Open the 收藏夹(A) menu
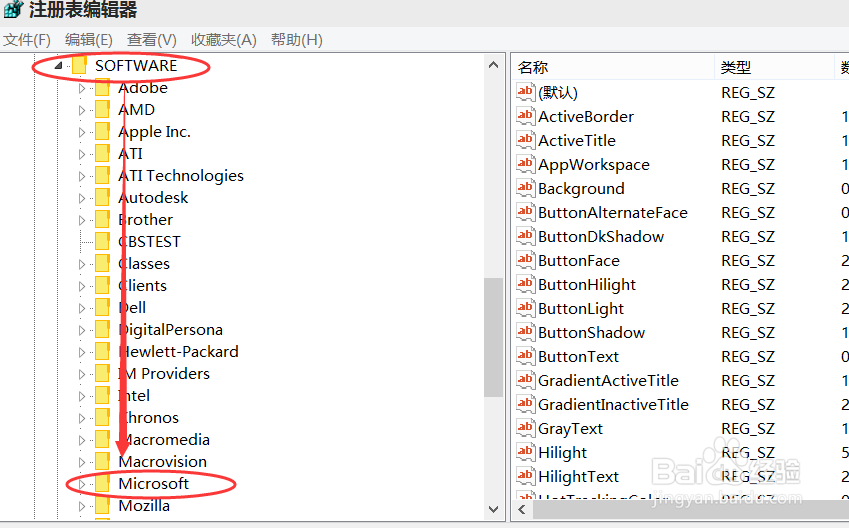849x528 pixels. [x=224, y=40]
